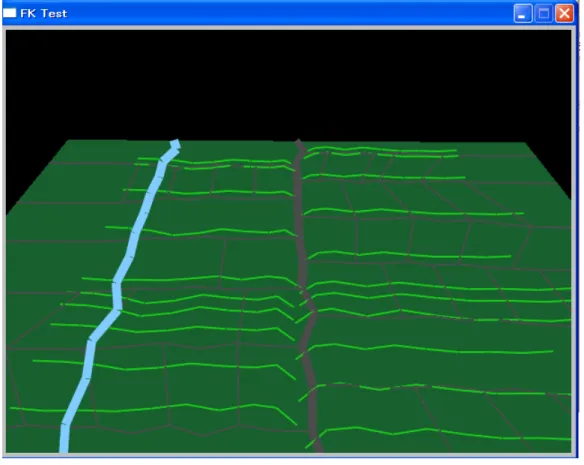Screen dimensions: 584x465
Task: Click the gray road's near end at viewport bottom
Action: click(x=318, y=446)
